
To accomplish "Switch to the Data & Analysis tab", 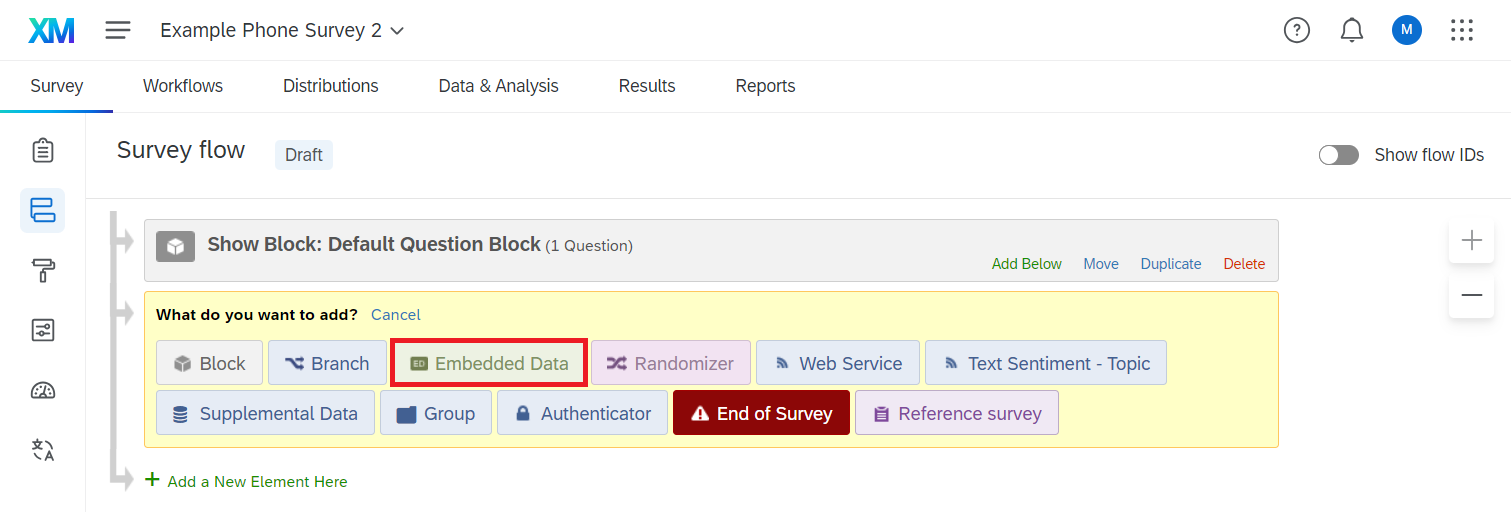I will 498,86.
